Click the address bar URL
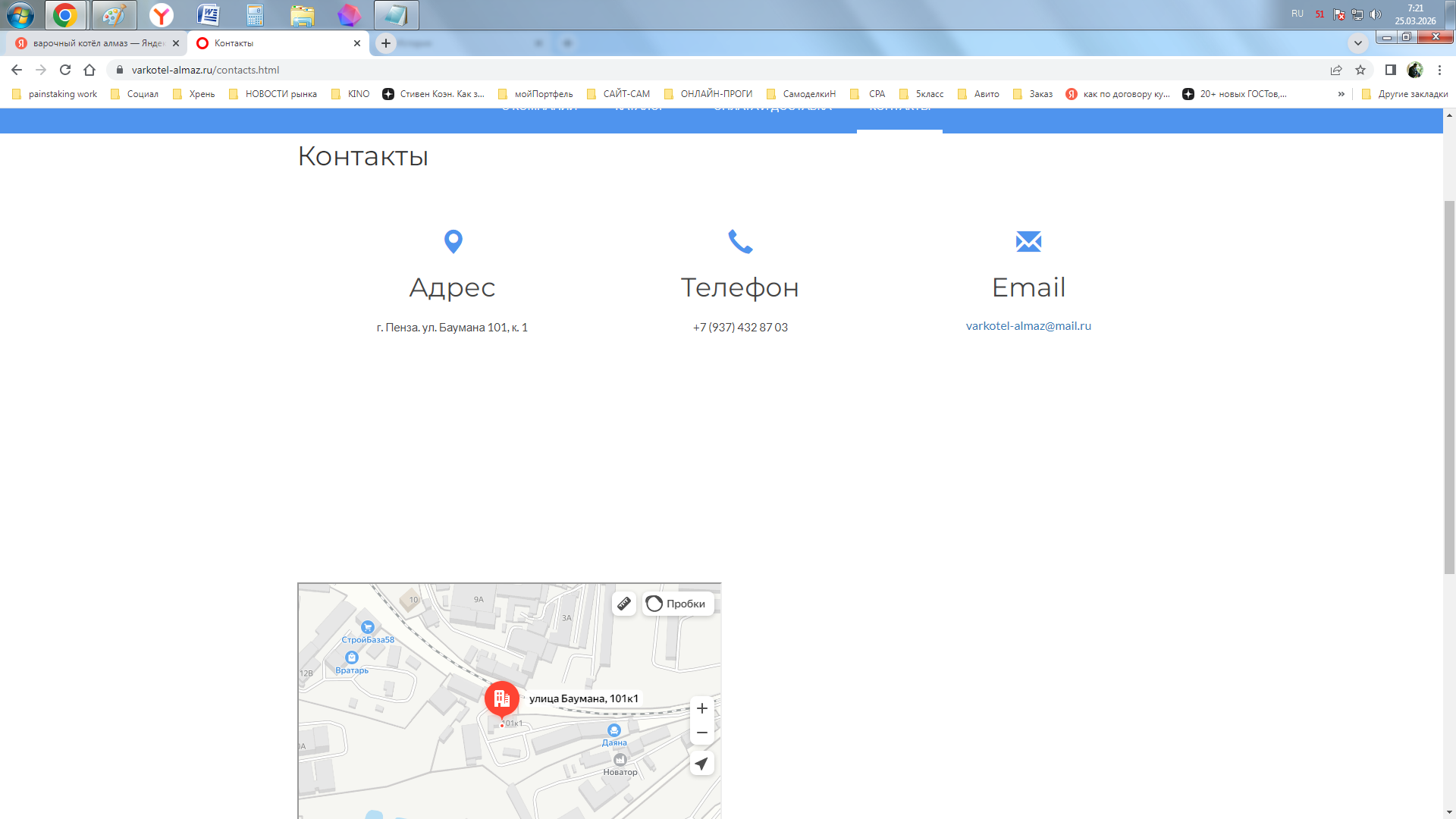This screenshot has width=1456, height=819. pos(205,70)
